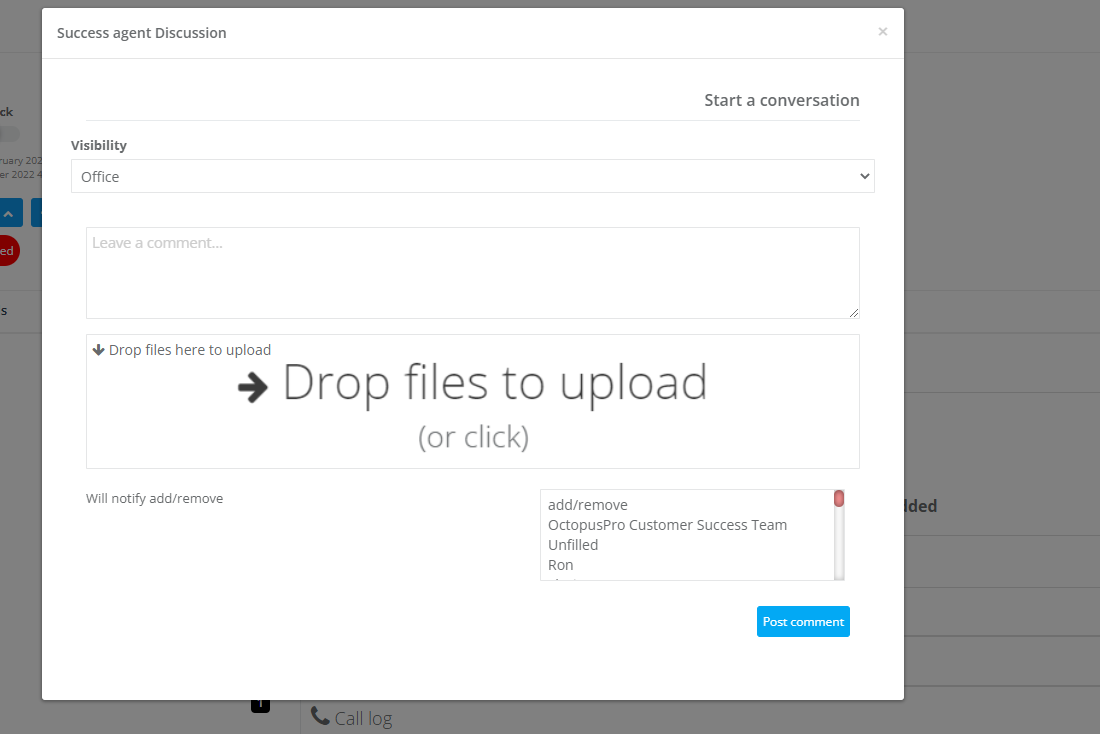Open the Visibility dropdown set to Office

tap(472, 176)
